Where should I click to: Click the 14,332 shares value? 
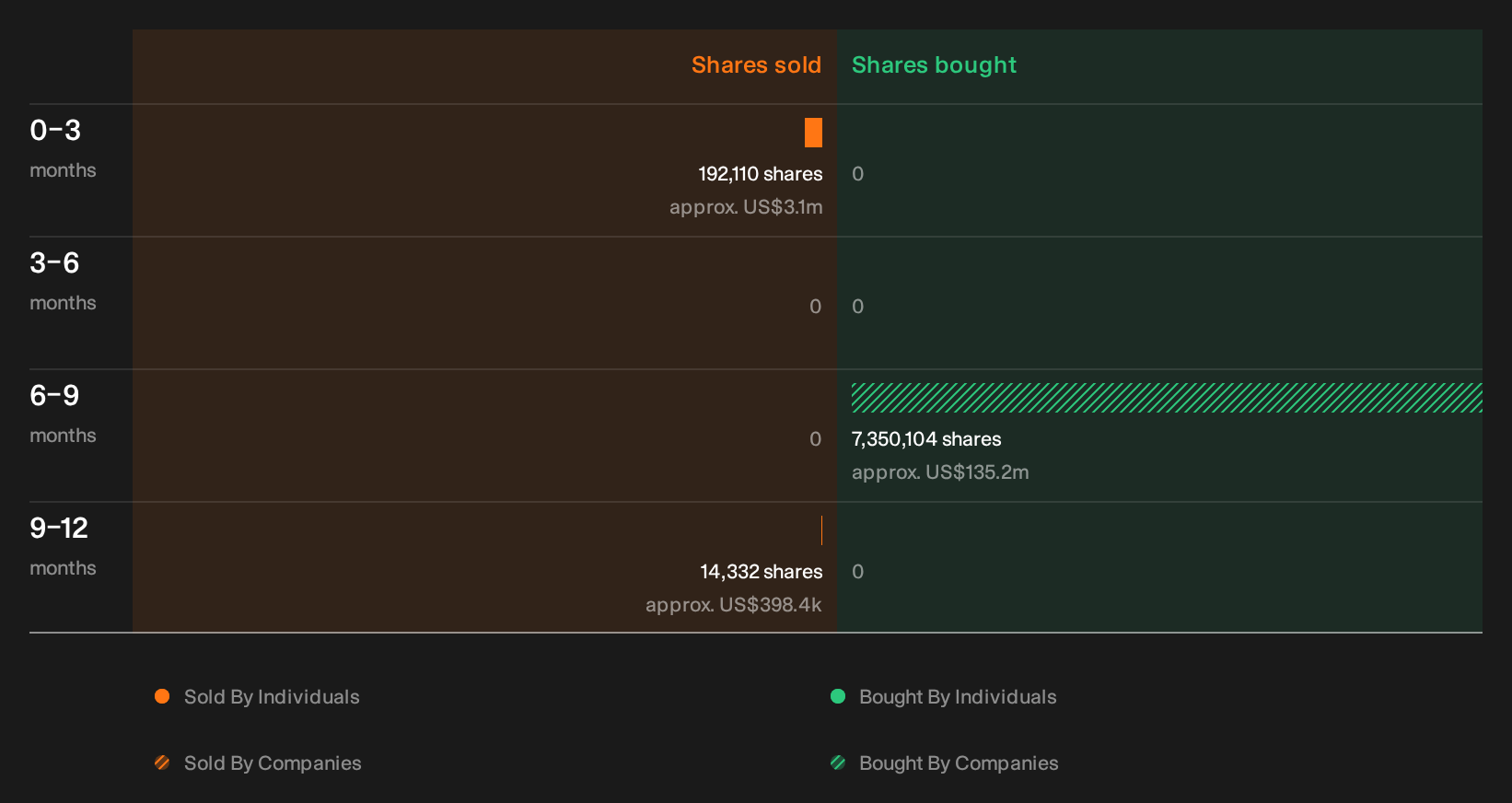(x=762, y=572)
